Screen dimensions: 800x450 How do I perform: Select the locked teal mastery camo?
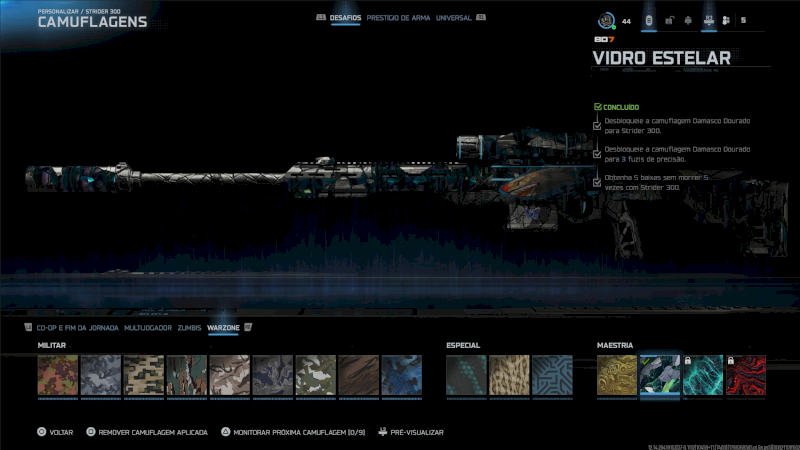tap(703, 375)
